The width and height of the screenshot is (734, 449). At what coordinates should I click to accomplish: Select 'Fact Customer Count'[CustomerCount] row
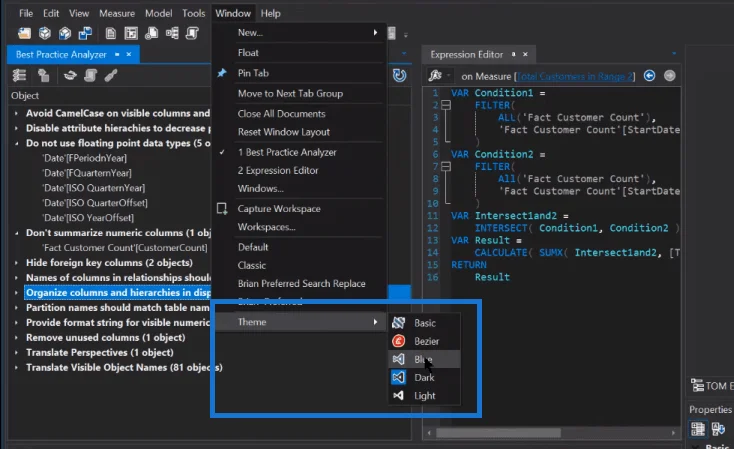coord(125,248)
